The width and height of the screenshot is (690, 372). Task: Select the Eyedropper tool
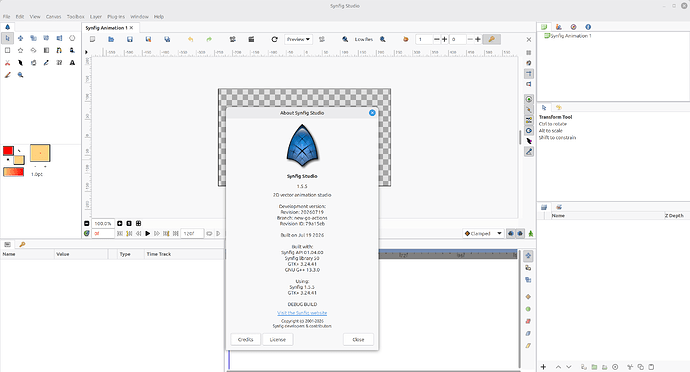46,63
